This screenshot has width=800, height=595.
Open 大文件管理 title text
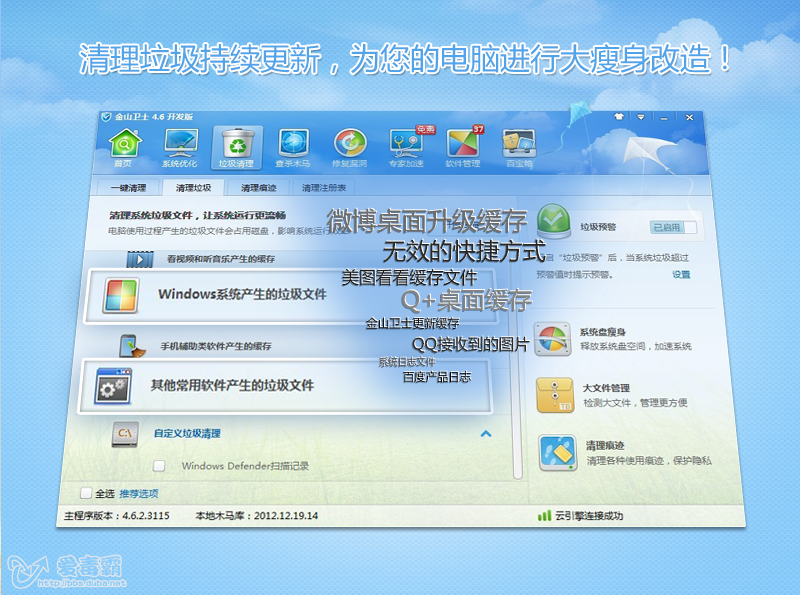[x=607, y=388]
